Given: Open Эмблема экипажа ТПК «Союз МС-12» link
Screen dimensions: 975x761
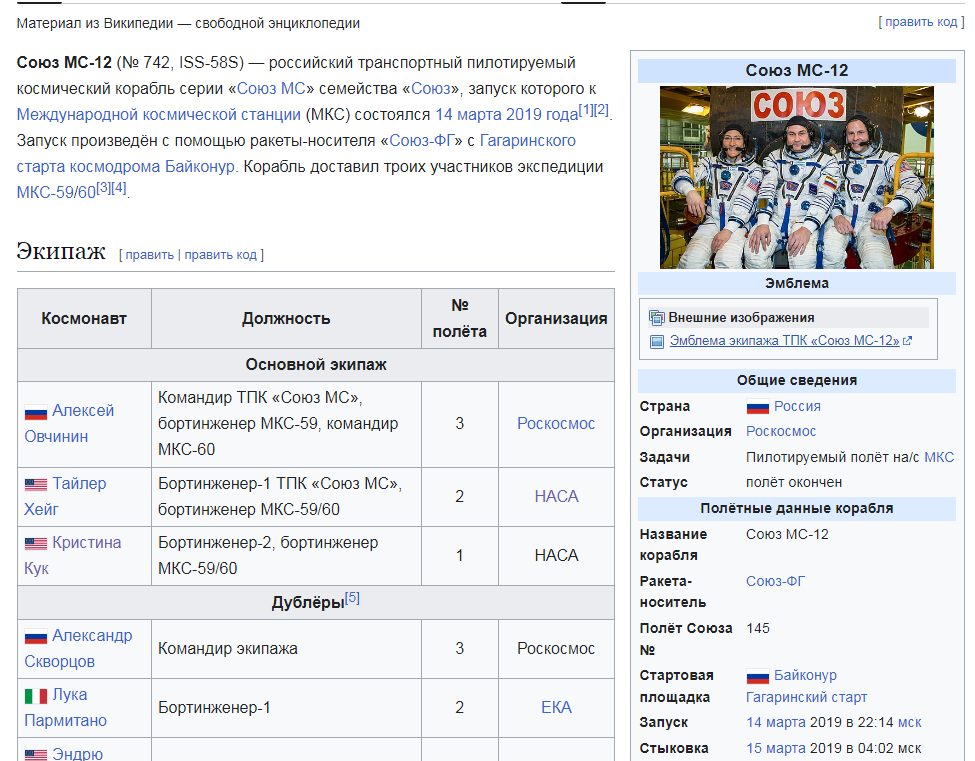Looking at the screenshot, I should 784,341.
